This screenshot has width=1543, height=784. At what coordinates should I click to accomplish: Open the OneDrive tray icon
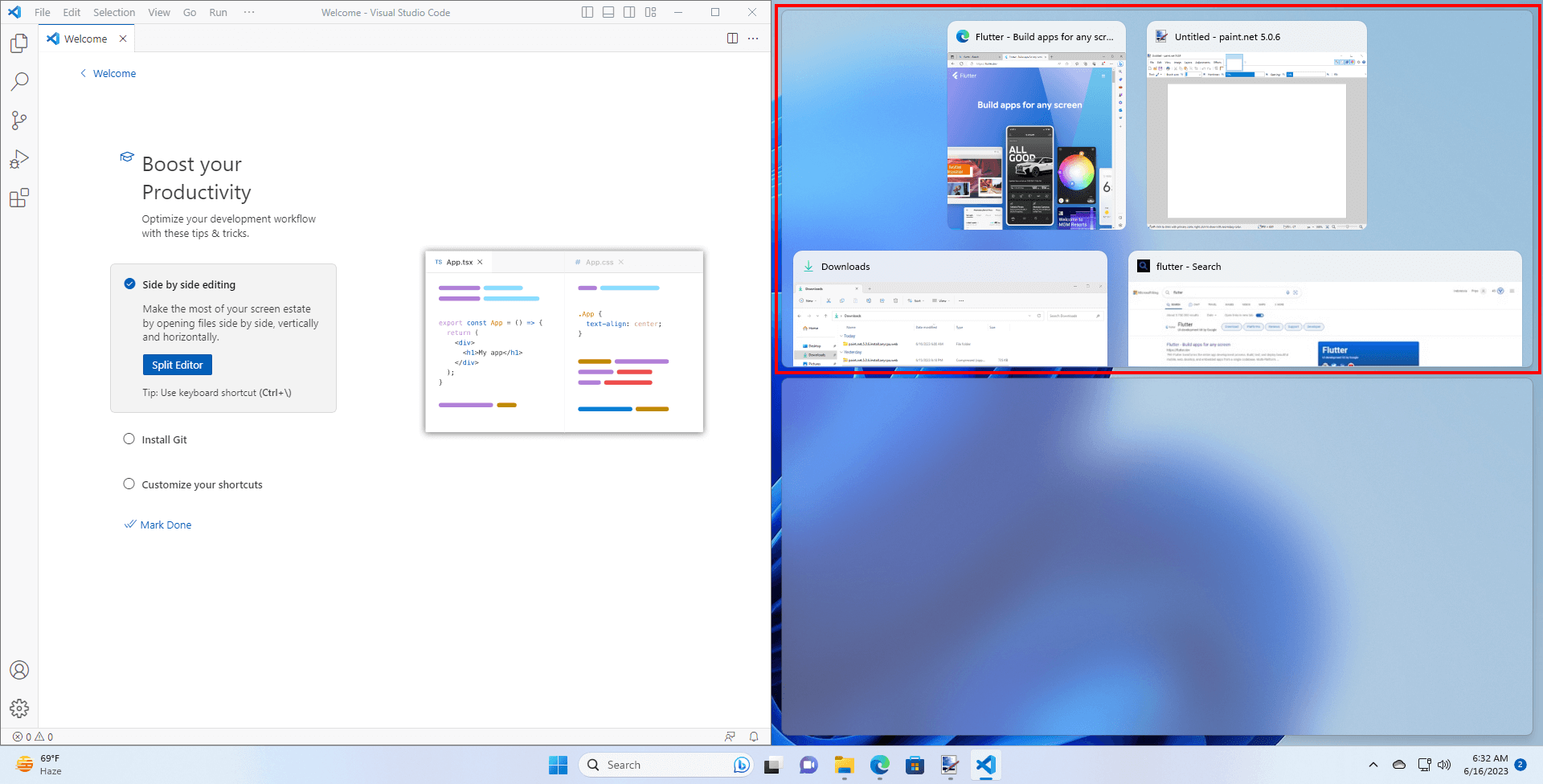coord(1399,765)
